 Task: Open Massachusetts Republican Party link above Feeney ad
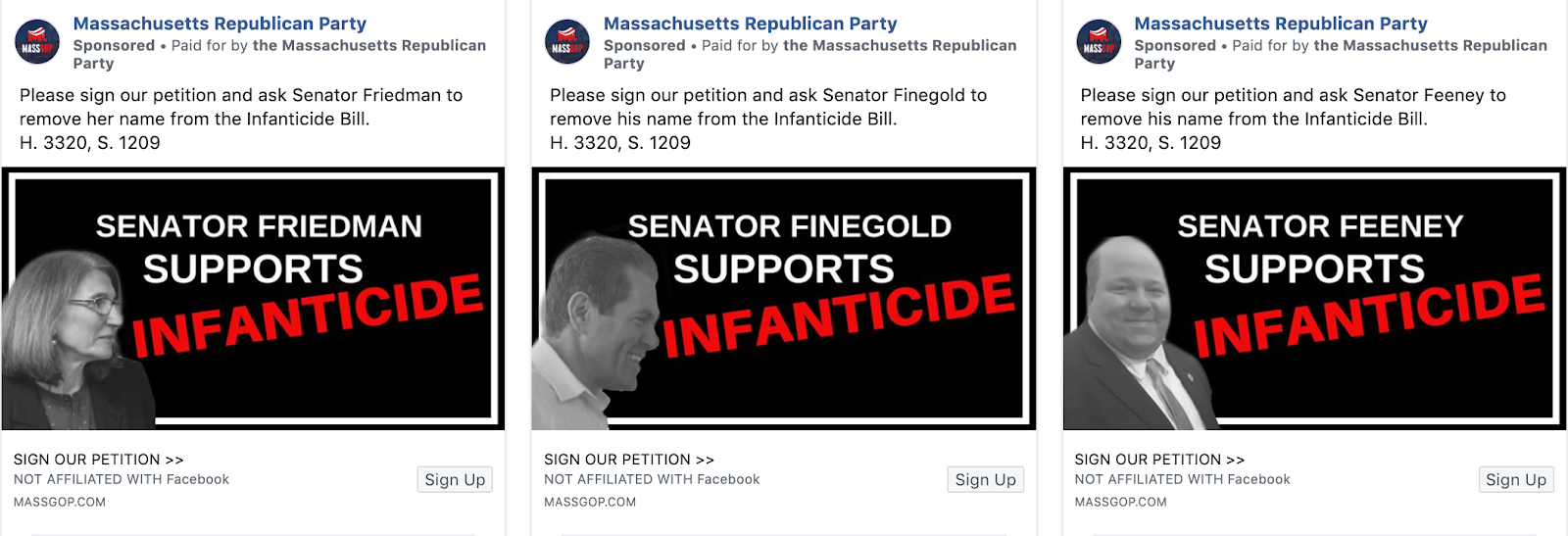point(1281,24)
